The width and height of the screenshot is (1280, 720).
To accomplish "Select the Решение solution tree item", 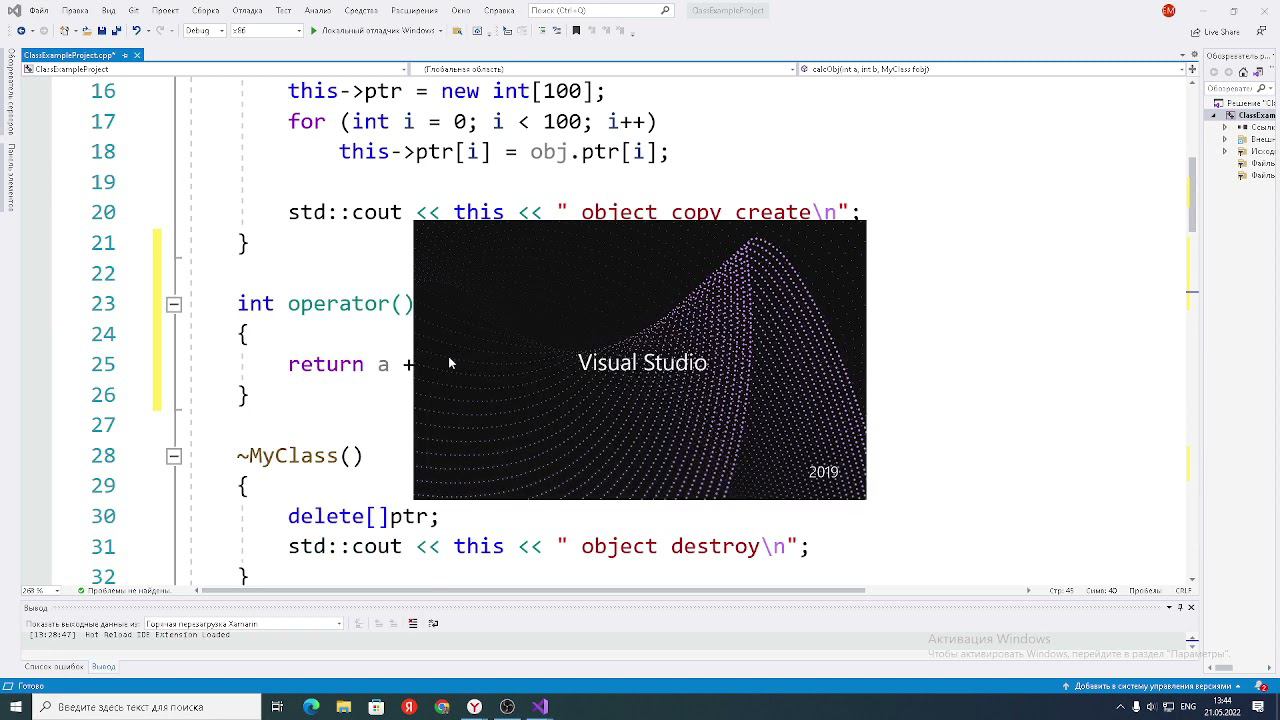I will click(1246, 103).
